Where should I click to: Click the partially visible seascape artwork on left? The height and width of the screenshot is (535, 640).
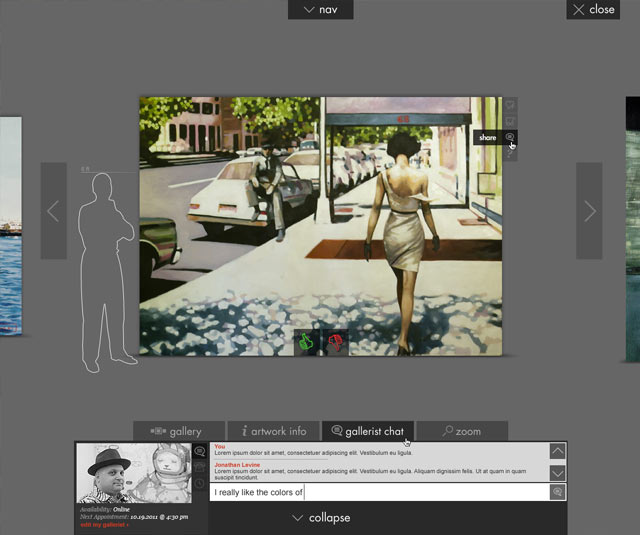point(11,226)
